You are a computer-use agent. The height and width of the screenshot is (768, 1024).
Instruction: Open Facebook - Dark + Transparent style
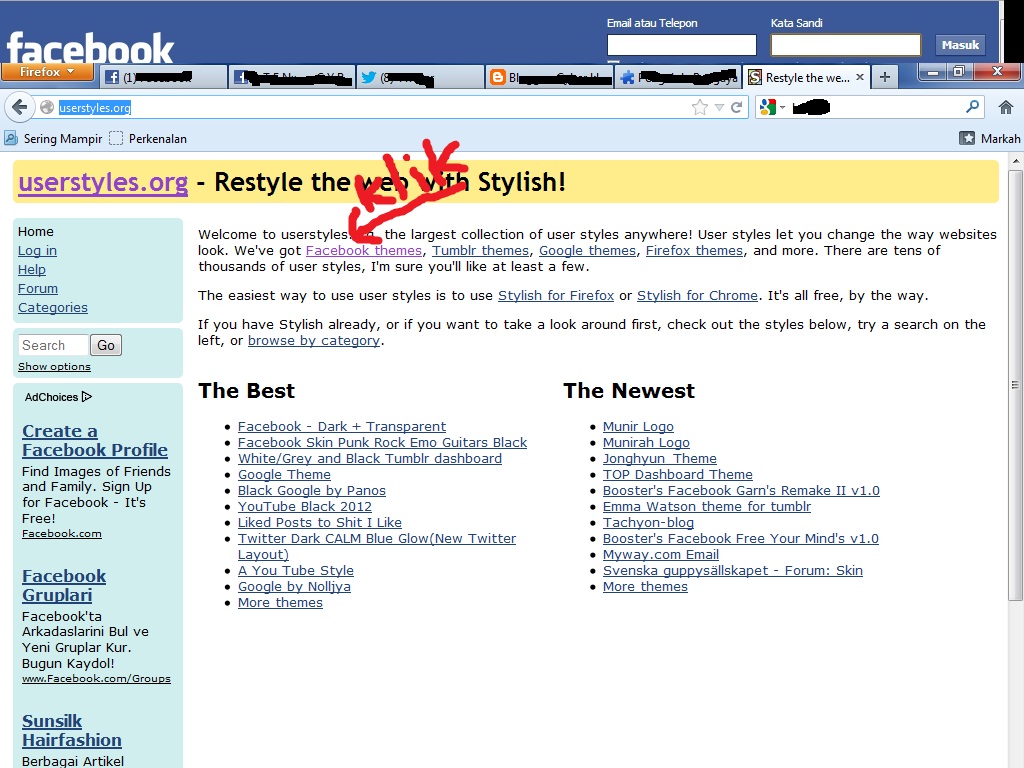point(342,426)
